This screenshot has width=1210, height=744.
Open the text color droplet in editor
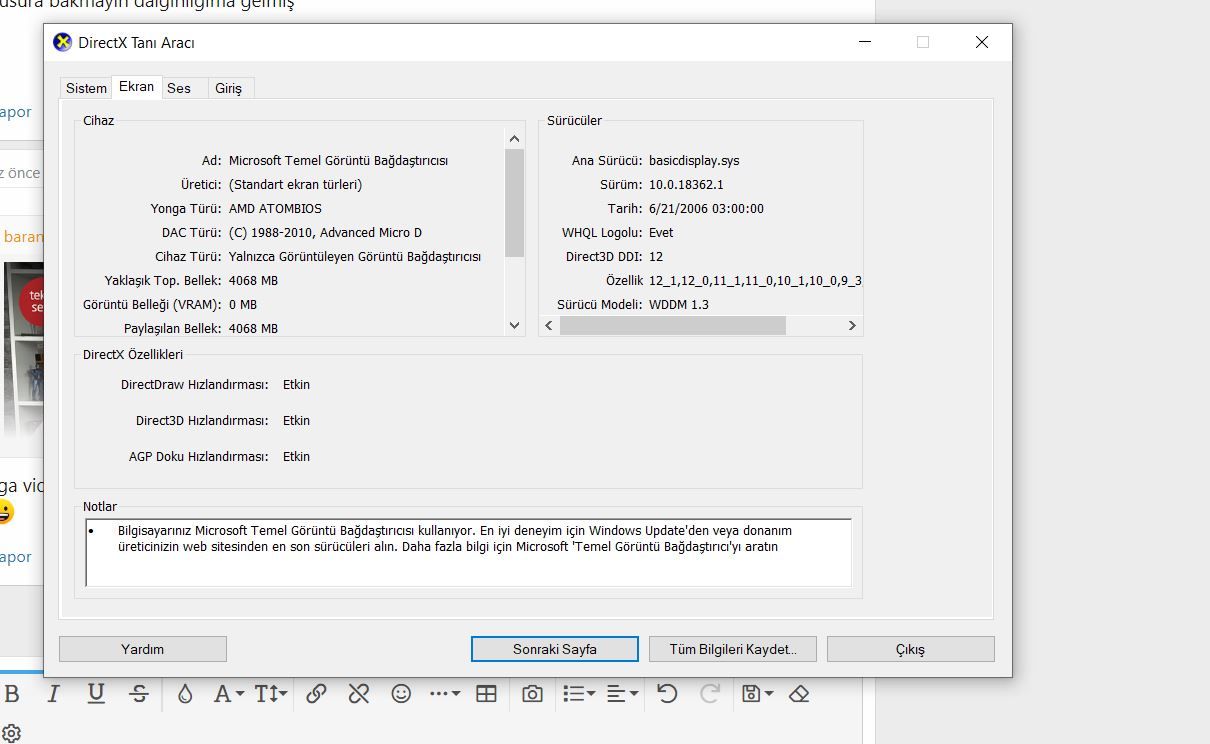[x=185, y=693]
